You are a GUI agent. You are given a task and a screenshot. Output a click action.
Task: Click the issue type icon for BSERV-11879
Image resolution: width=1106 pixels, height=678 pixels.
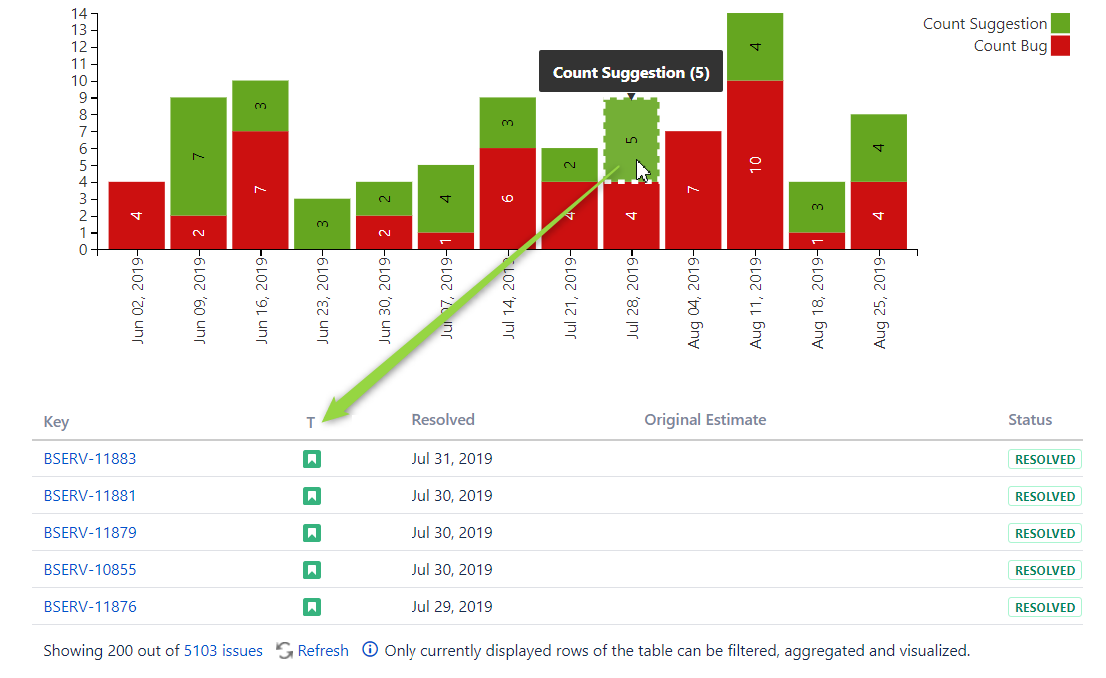312,533
